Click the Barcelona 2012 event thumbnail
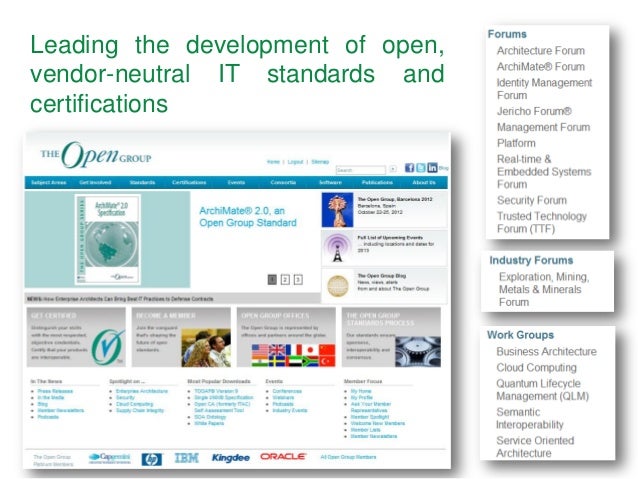 tap(337, 210)
